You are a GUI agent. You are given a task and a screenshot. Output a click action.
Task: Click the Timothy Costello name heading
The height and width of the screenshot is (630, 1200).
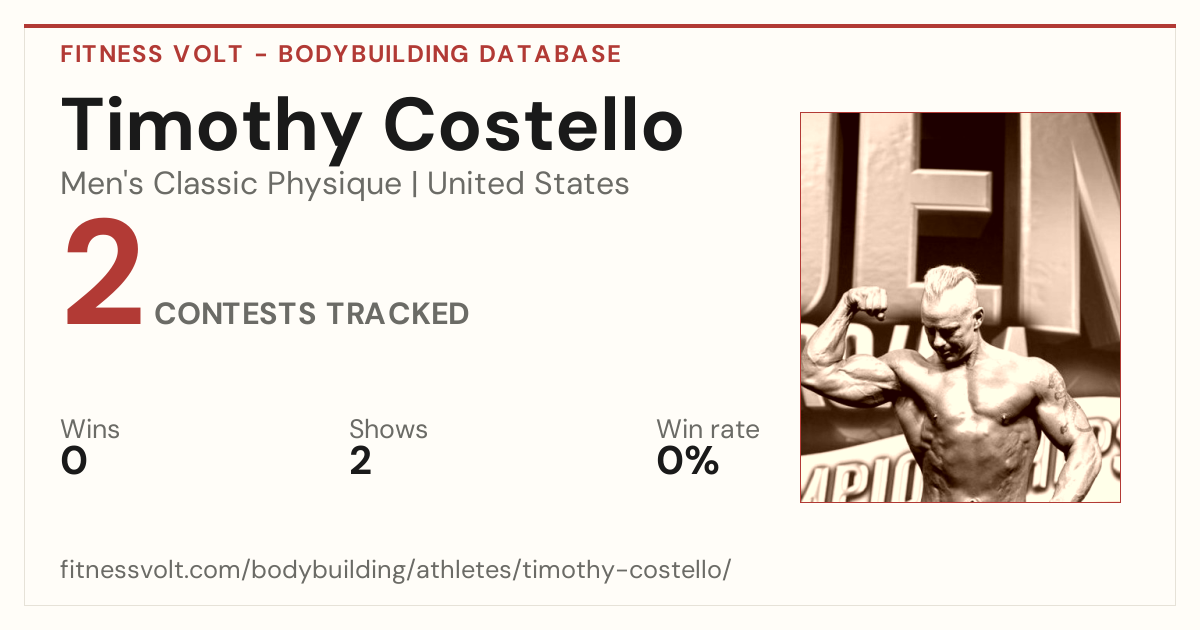(x=372, y=126)
